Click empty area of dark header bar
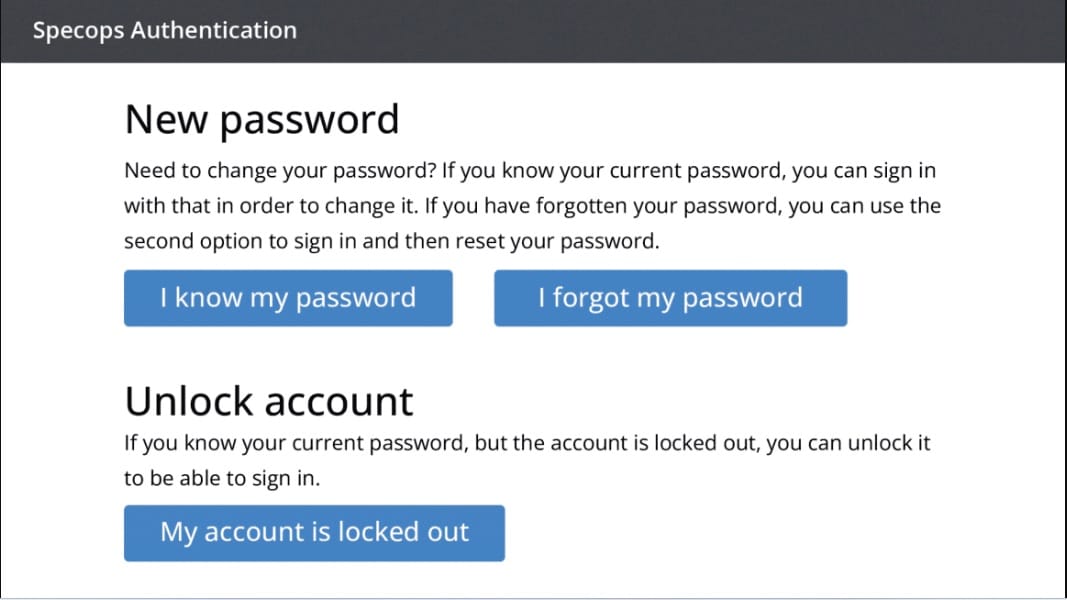Screen dimensions: 1067x600 680,31
